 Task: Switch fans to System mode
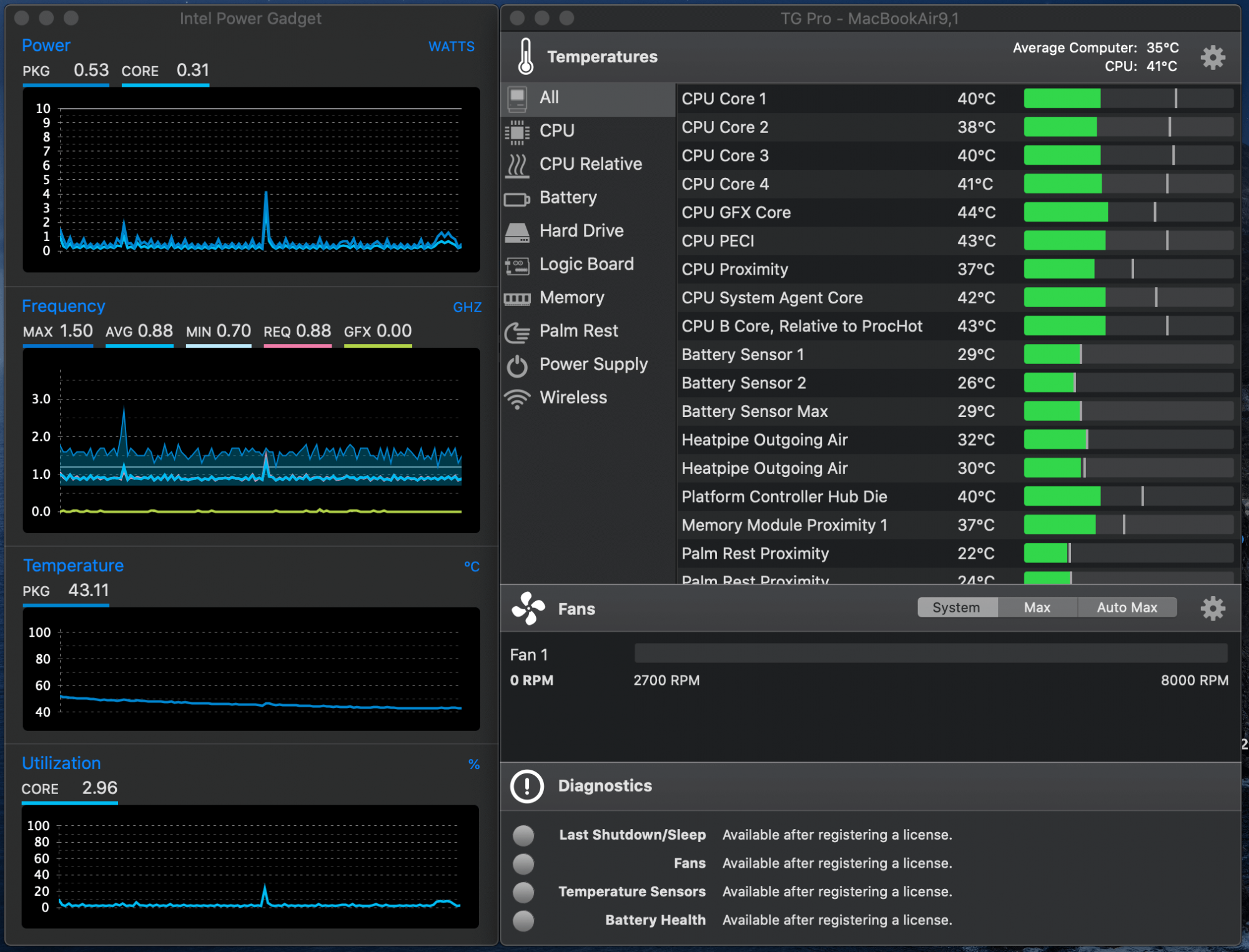pos(954,607)
